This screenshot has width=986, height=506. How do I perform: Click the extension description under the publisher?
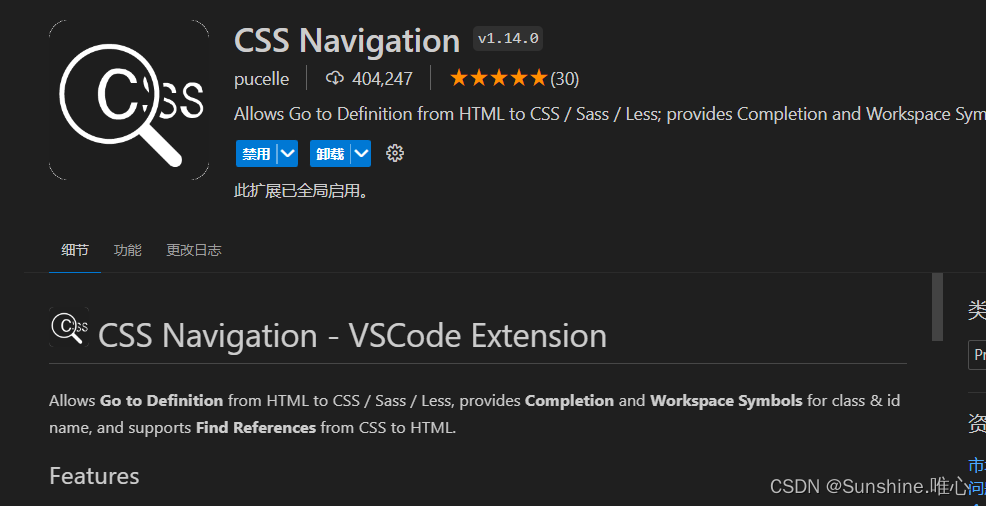(610, 114)
